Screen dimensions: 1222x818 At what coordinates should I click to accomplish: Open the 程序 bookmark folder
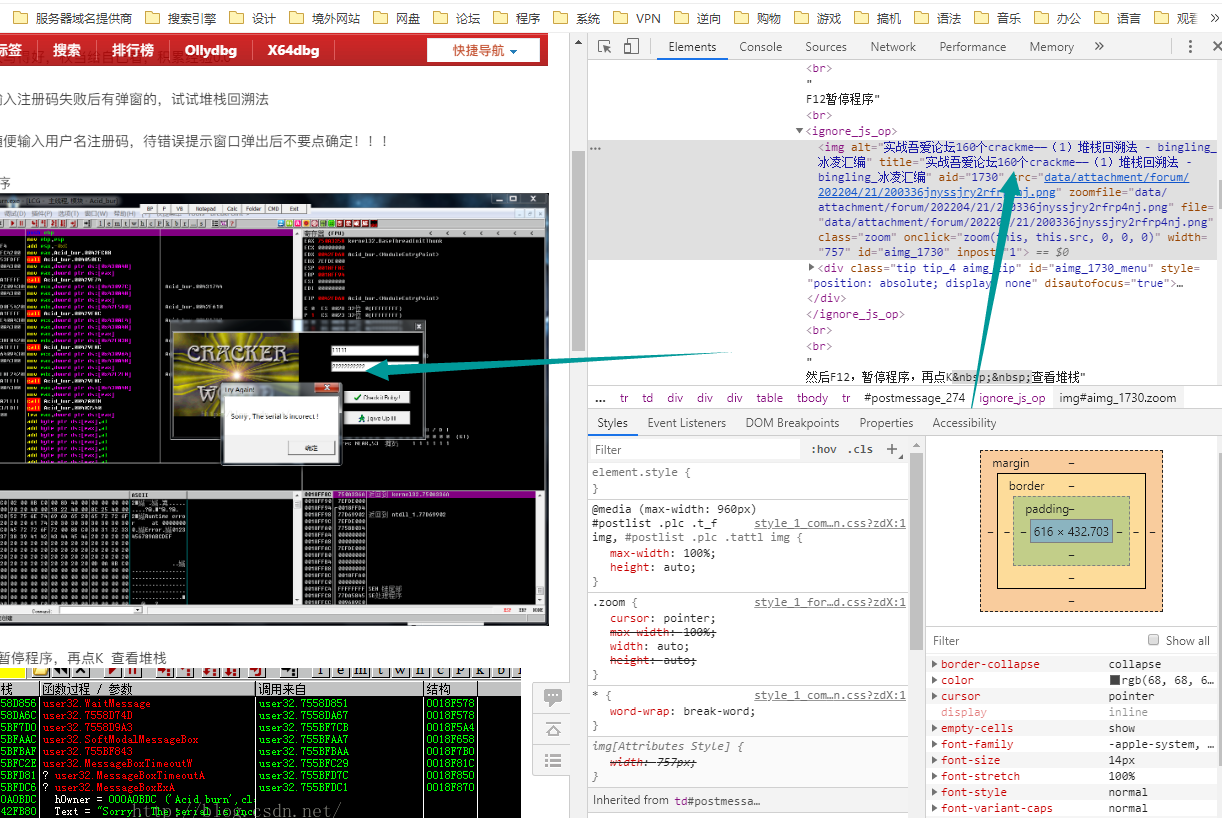point(517,18)
